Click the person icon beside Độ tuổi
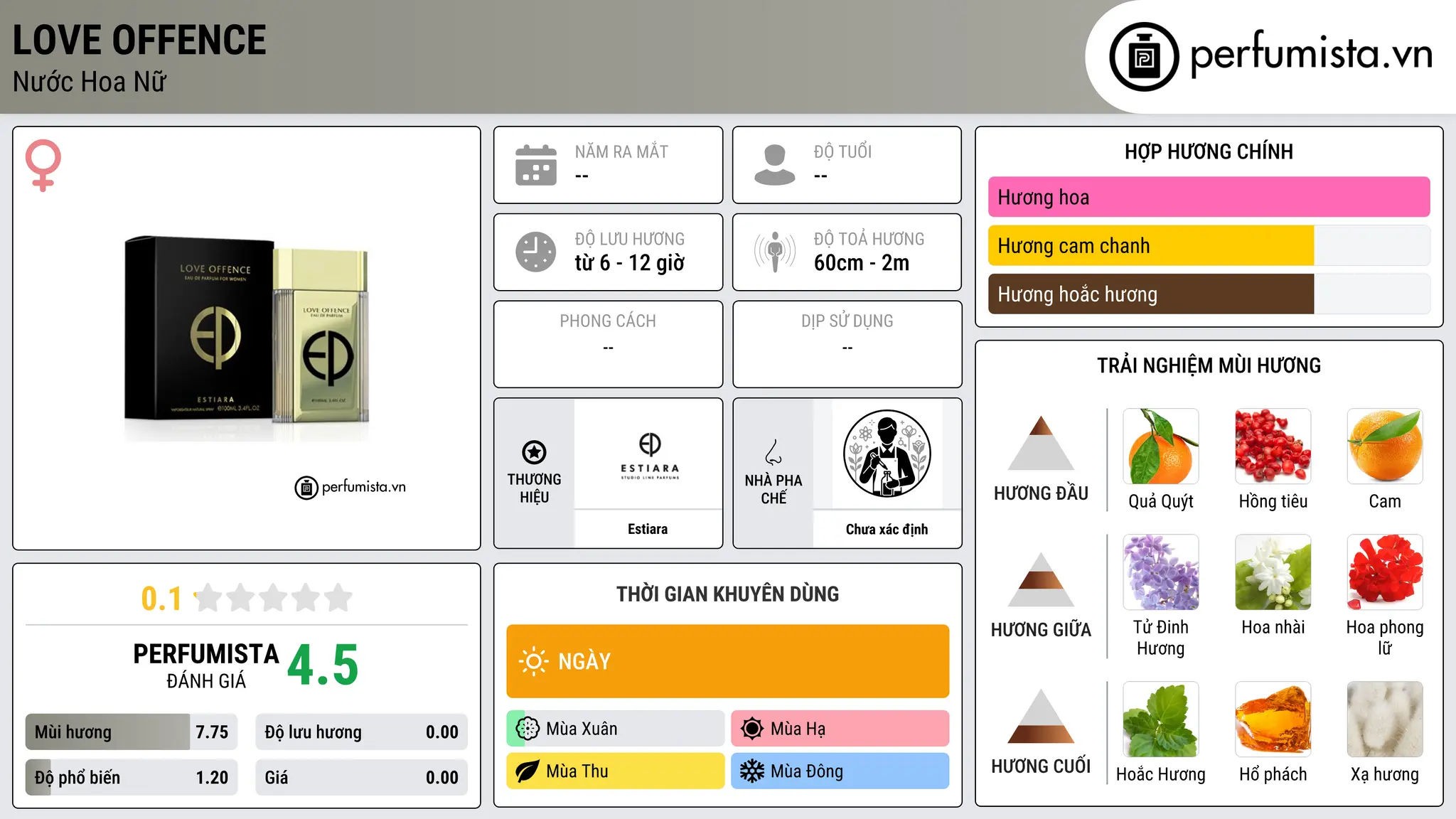Screen dimensions: 1456x819 coord(775,165)
